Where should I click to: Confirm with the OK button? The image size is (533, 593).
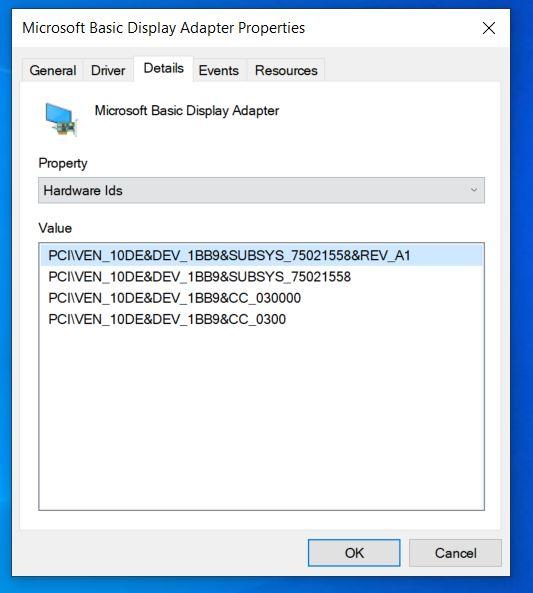[354, 553]
